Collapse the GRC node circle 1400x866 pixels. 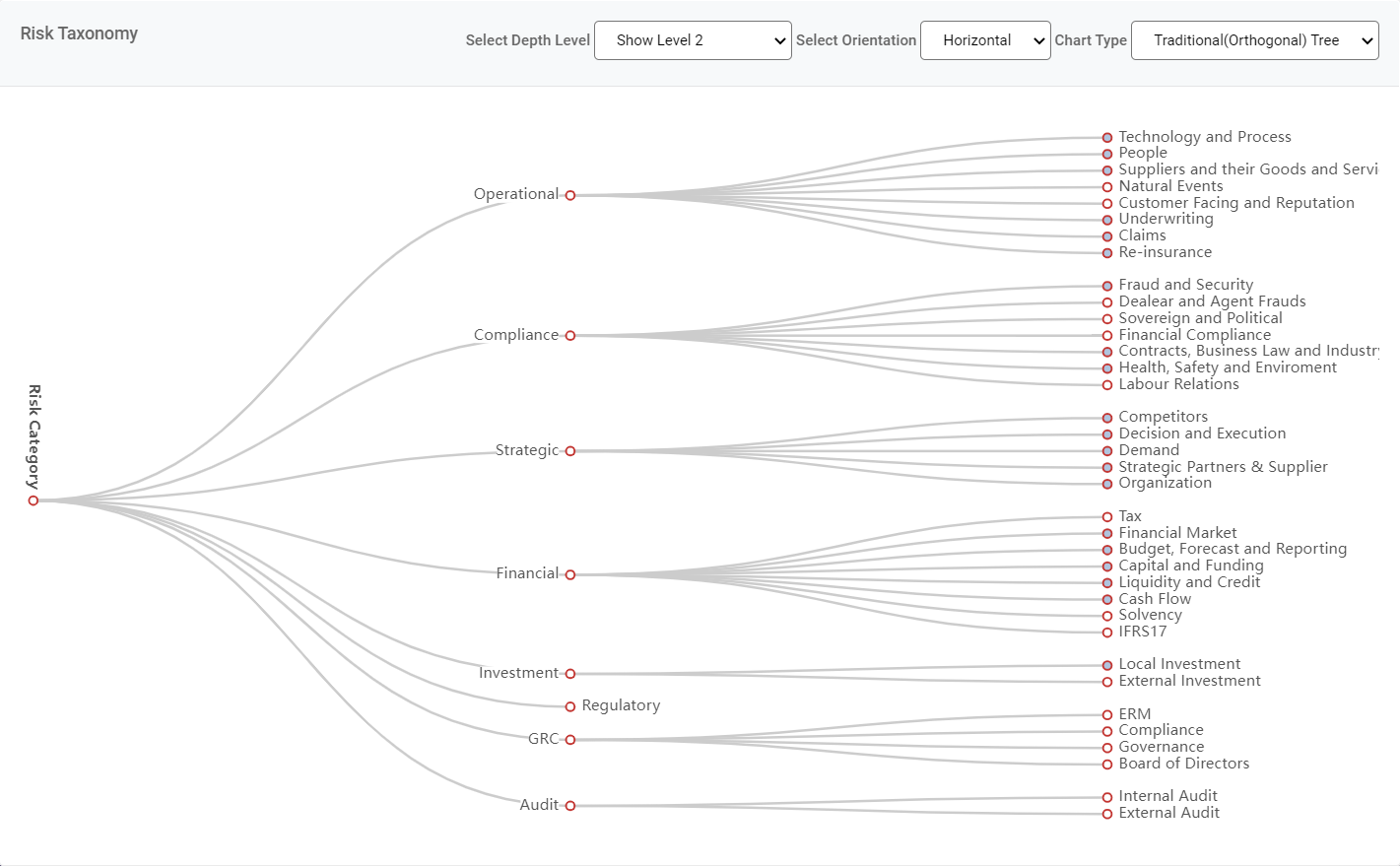pos(570,740)
